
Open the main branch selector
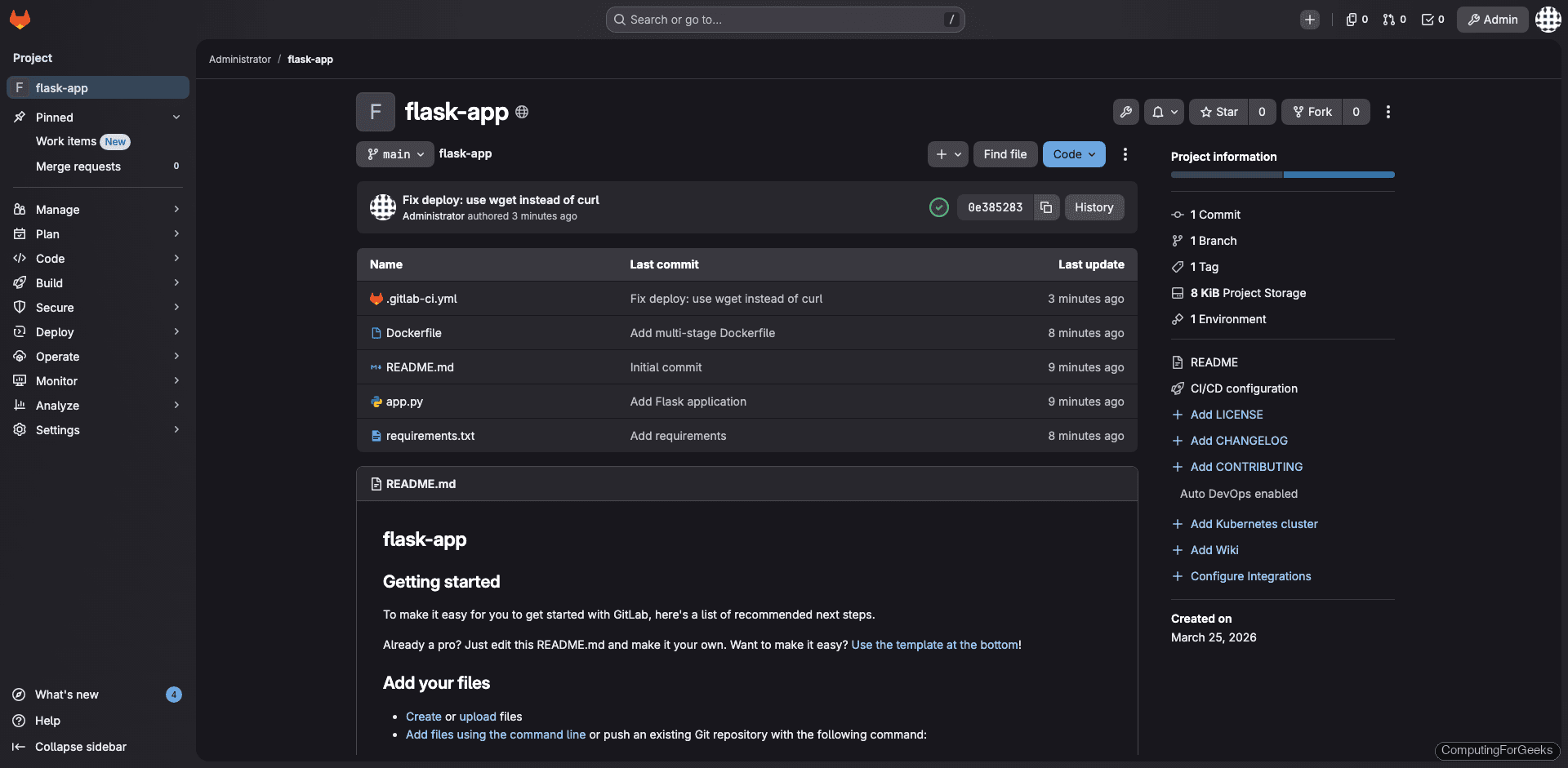[x=394, y=154]
